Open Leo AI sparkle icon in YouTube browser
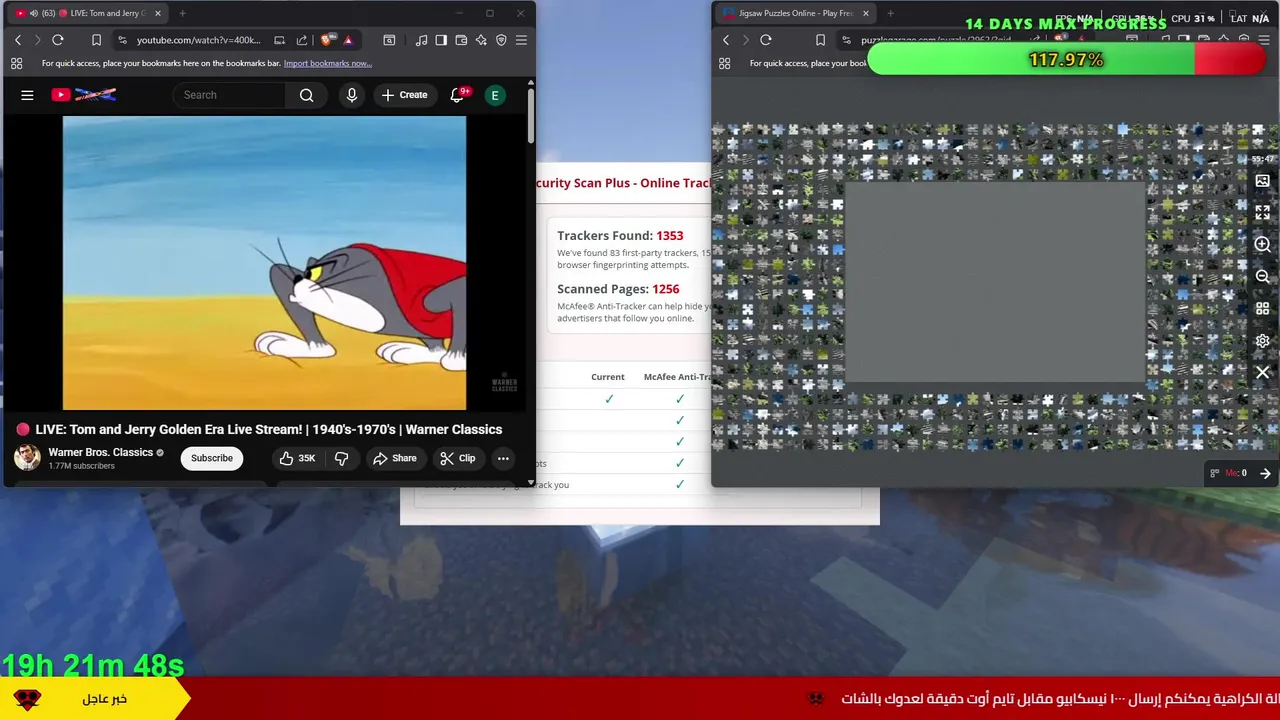 pyautogui.click(x=481, y=40)
